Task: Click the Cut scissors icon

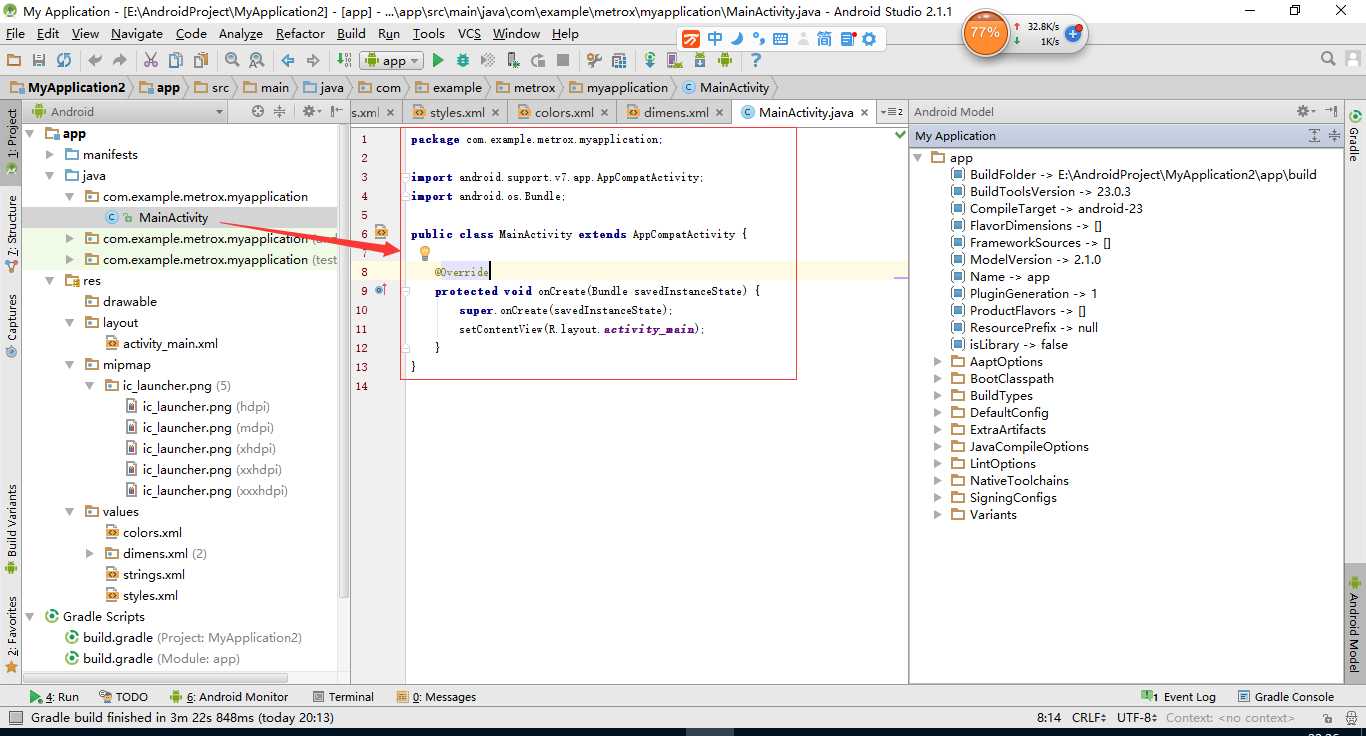Action: [150, 61]
